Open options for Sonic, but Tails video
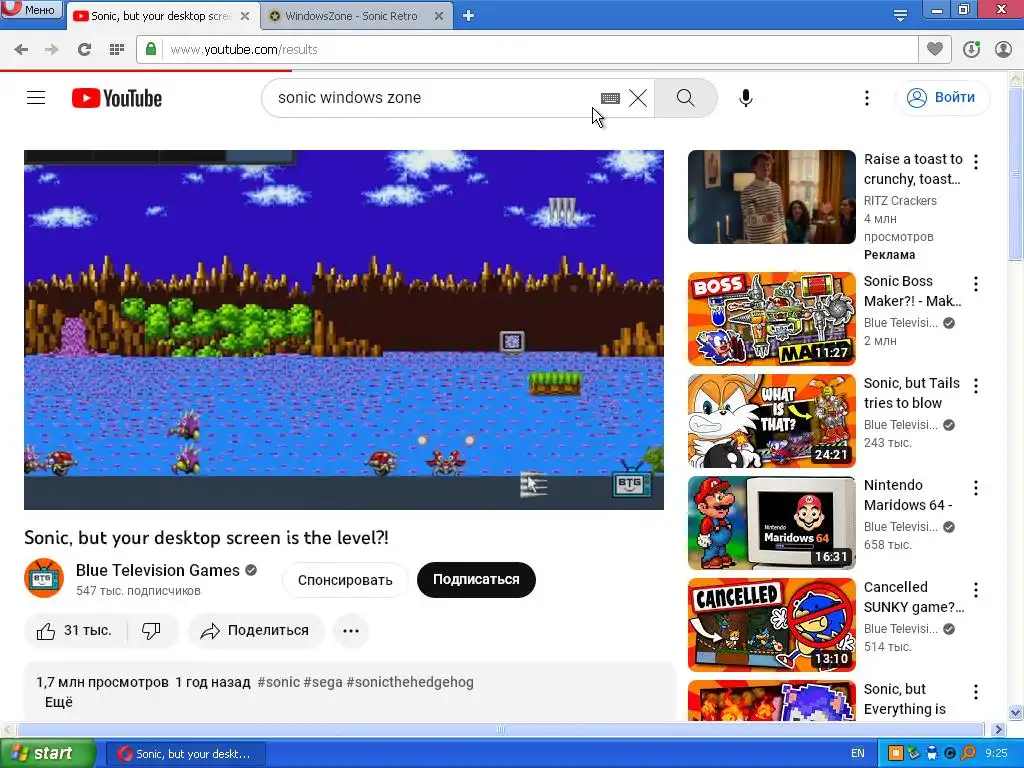Screen dimensions: 1024x768 click(976, 386)
